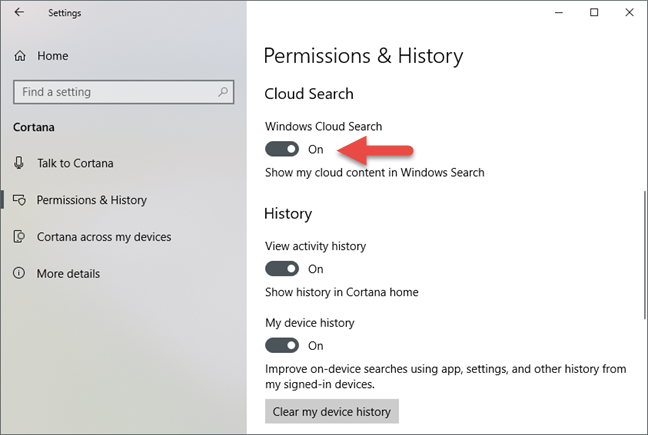This screenshot has width=648, height=435.
Task: Click the Permissions & History page title
Action: tap(363, 56)
